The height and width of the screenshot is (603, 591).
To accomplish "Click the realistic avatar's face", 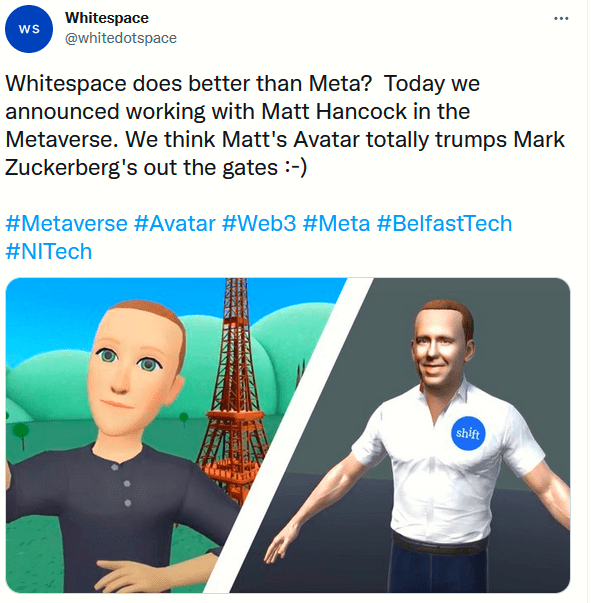I will [x=442, y=348].
